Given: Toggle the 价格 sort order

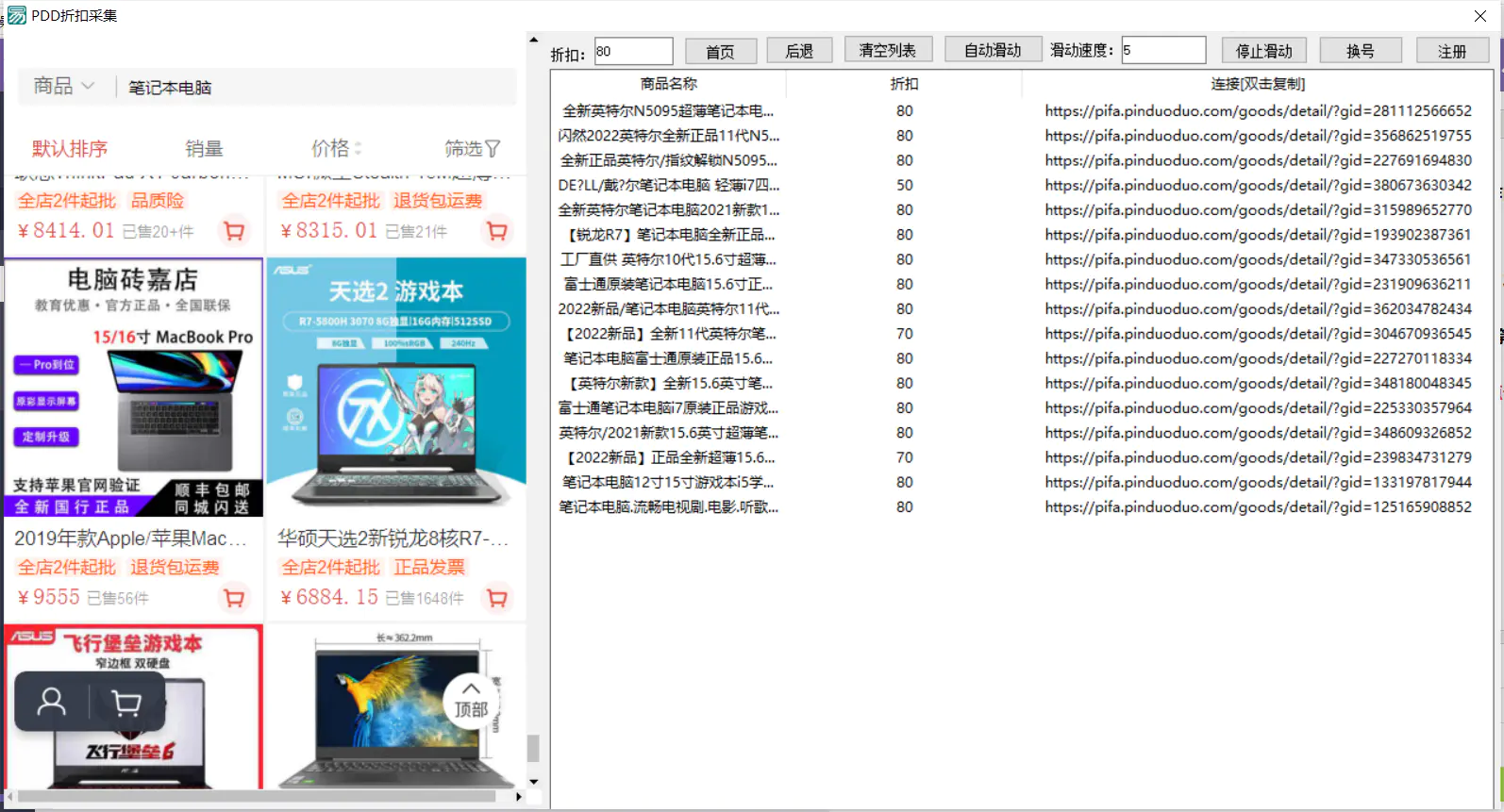Looking at the screenshot, I should [336, 148].
